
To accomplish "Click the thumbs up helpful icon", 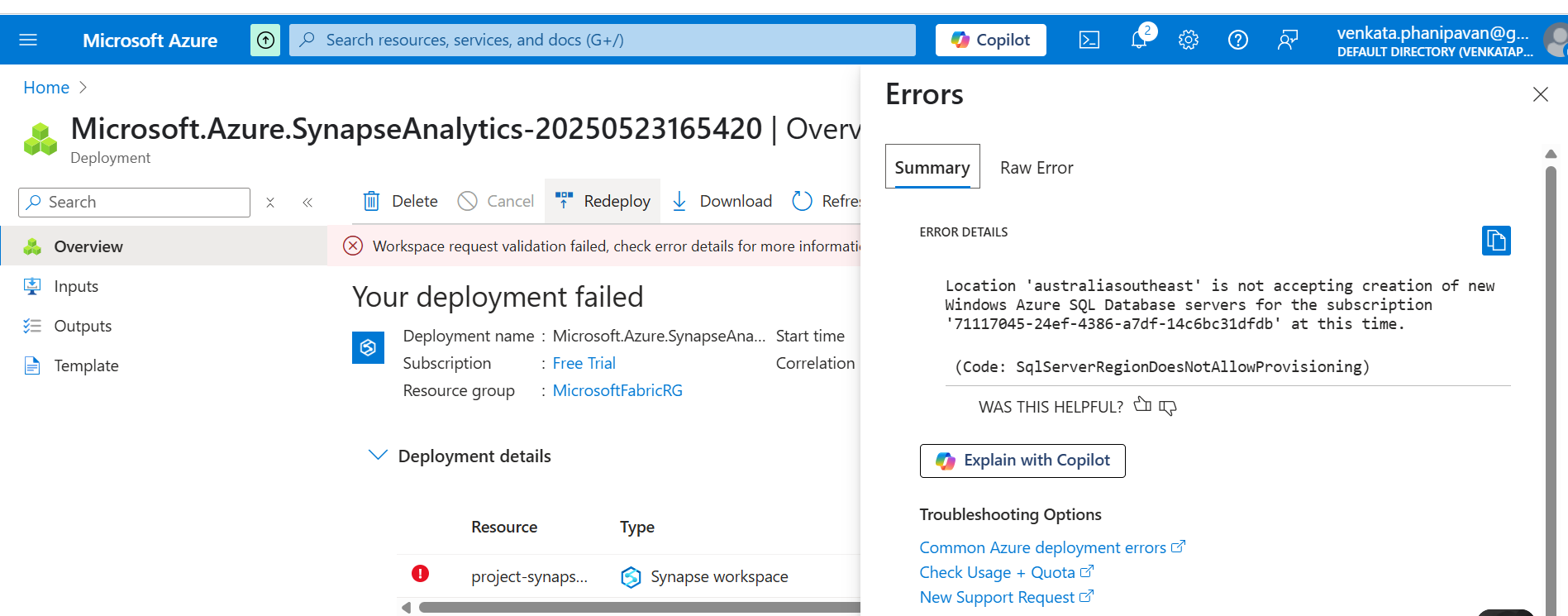I will pos(1142,405).
